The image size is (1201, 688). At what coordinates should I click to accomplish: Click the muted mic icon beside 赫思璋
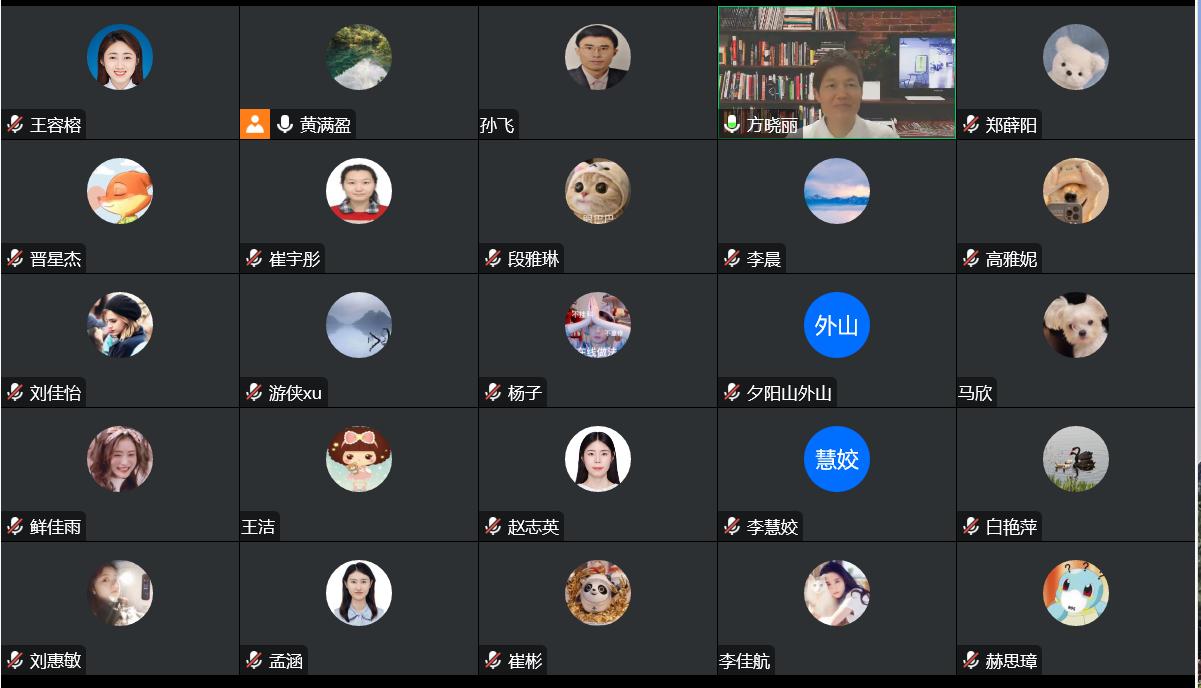tap(971, 661)
